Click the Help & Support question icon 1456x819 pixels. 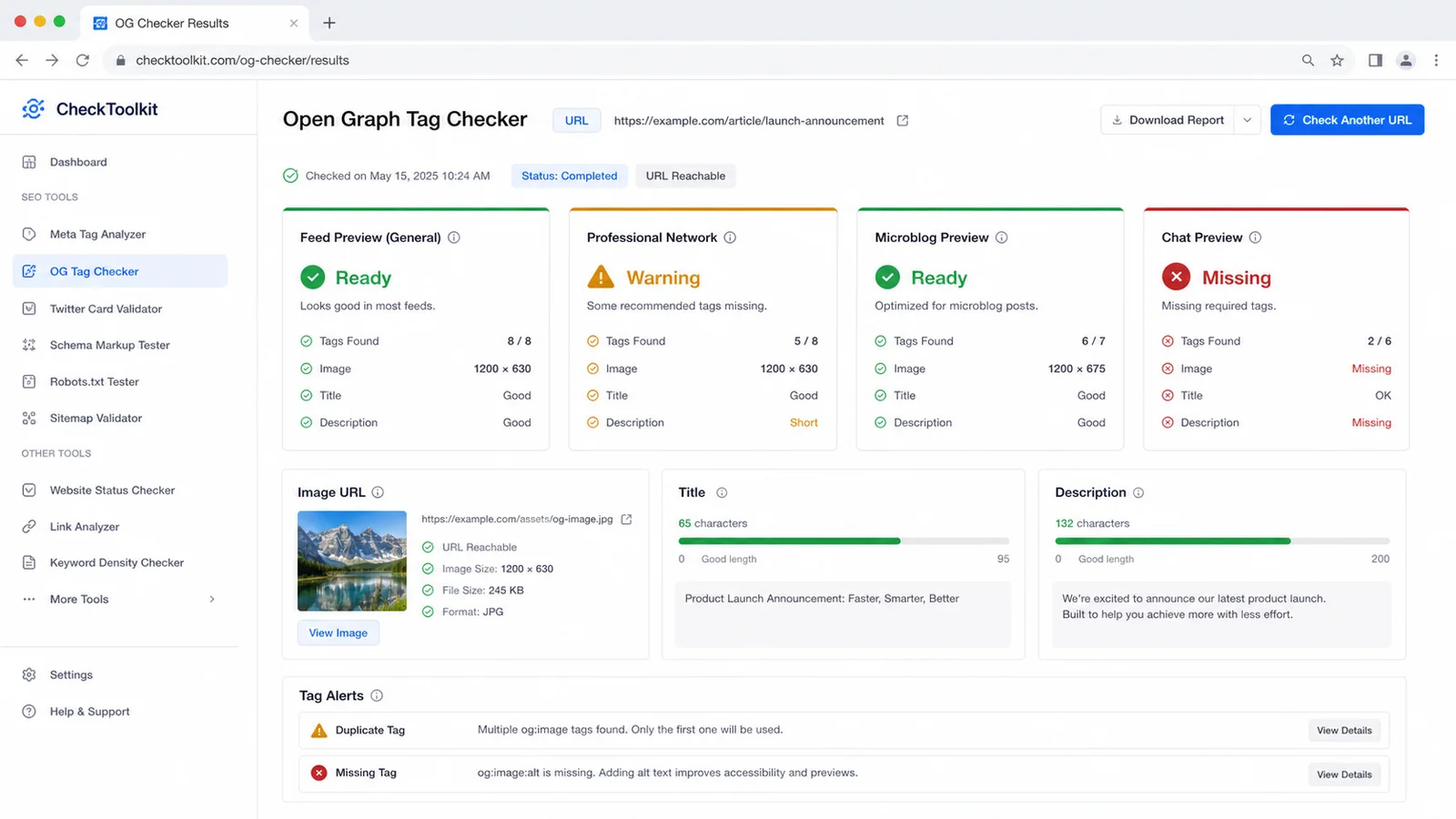[29, 712]
